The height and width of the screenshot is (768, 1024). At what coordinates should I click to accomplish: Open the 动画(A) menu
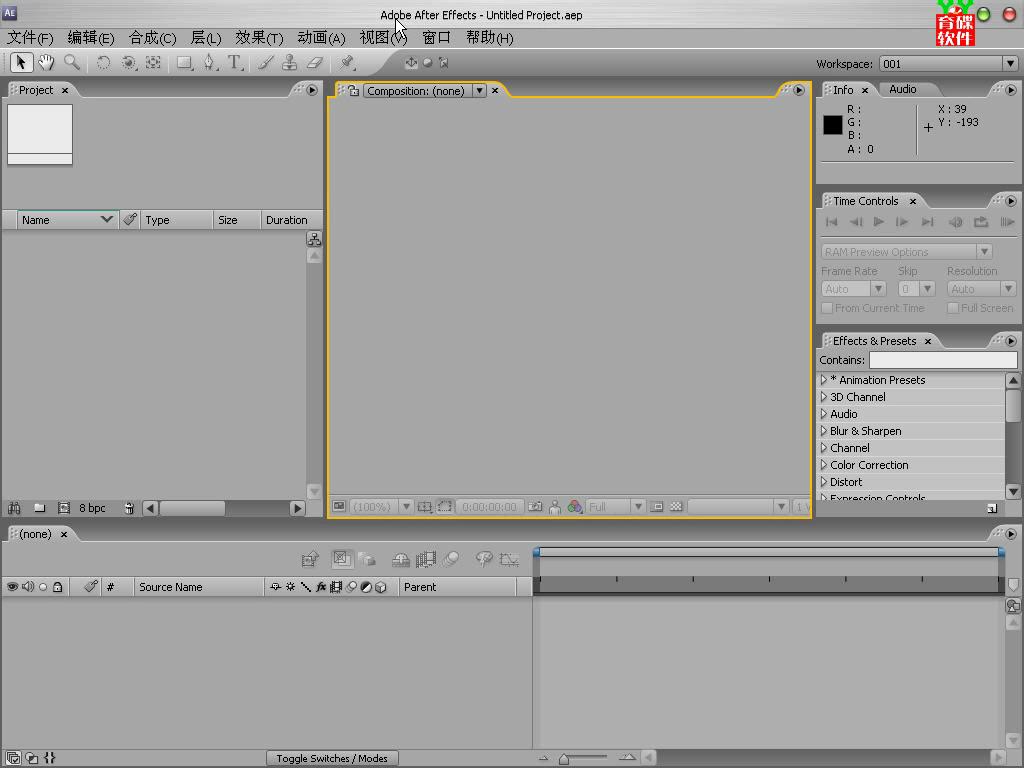[x=321, y=38]
